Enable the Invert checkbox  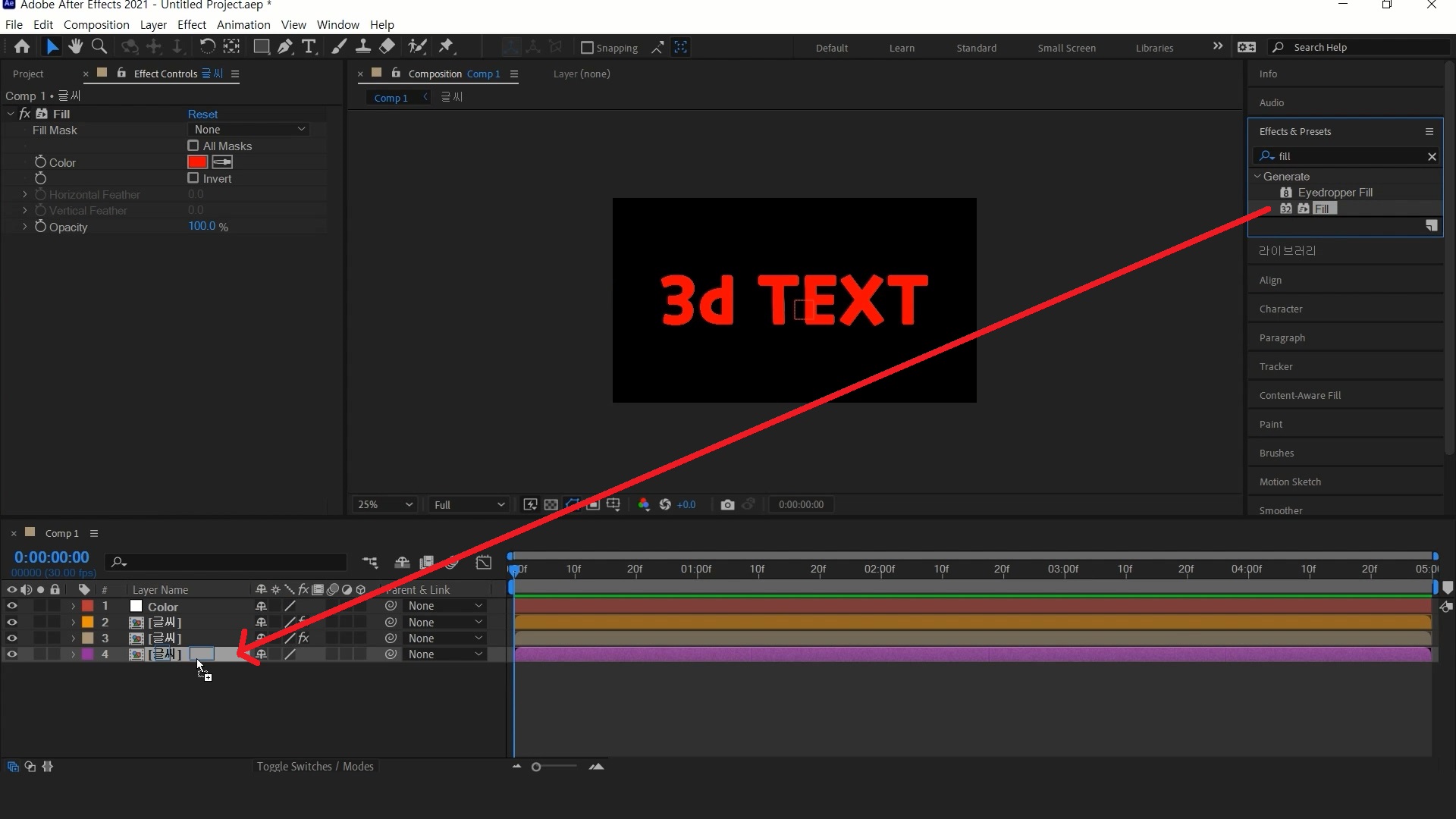coord(193,178)
